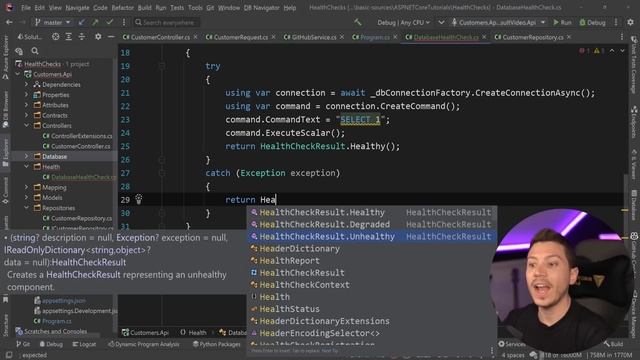Open the Refactor menu

(x=122, y=8)
